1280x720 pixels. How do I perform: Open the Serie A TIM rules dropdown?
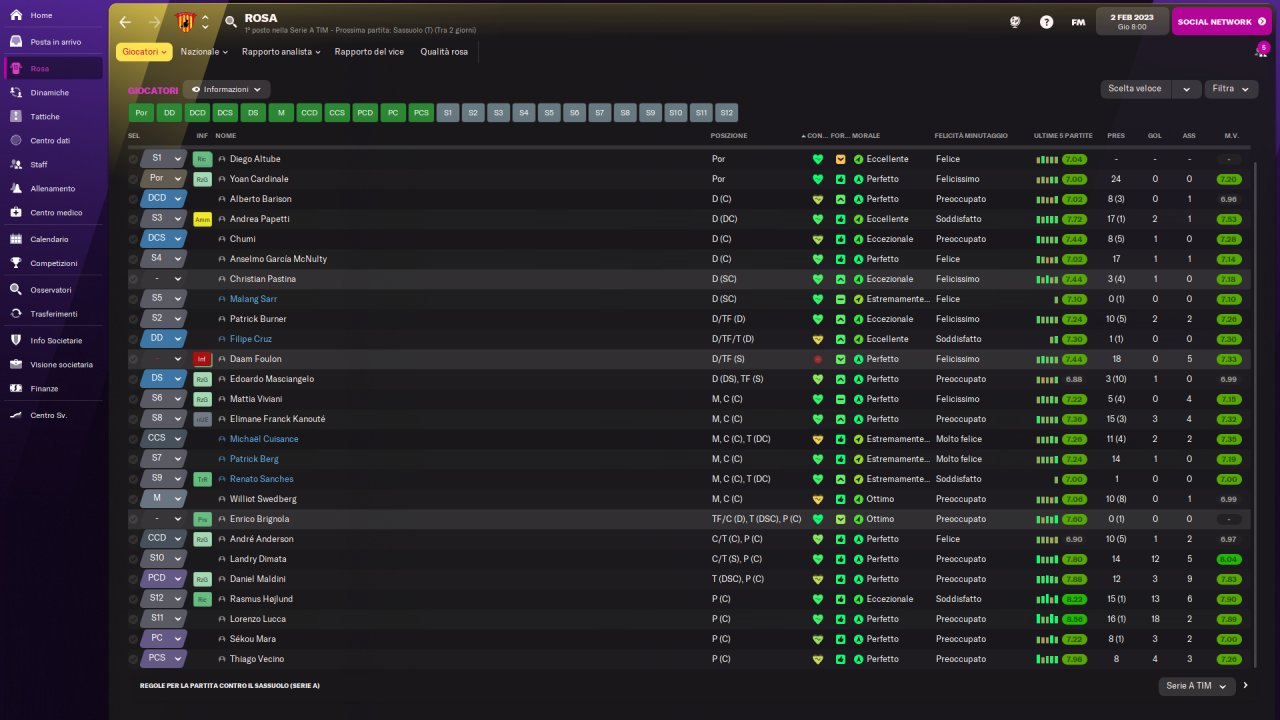pos(1197,686)
